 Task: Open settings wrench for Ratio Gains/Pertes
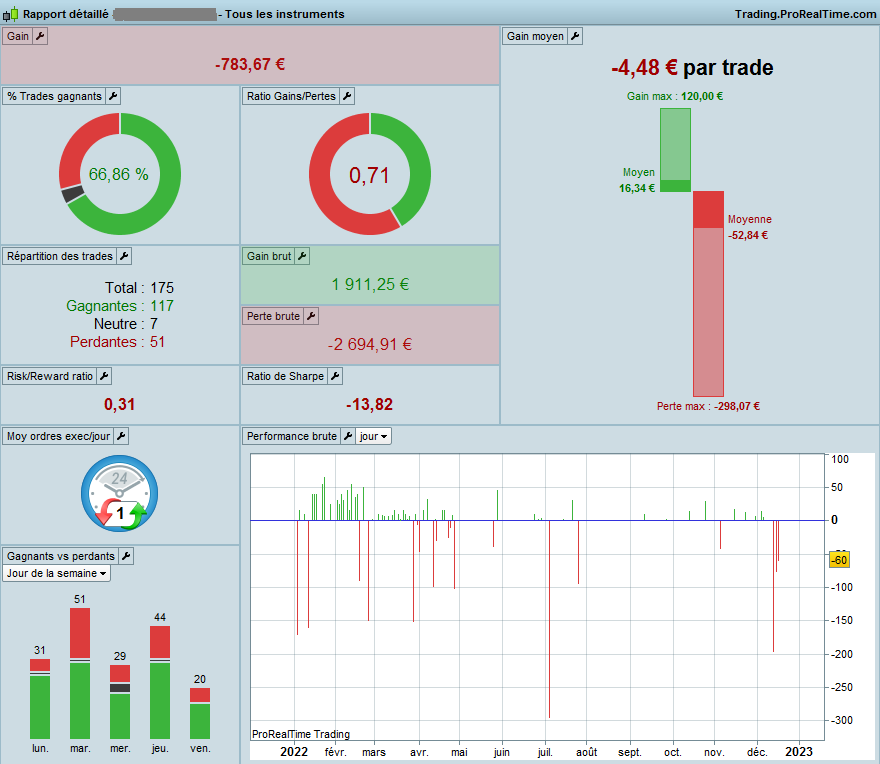[x=347, y=96]
